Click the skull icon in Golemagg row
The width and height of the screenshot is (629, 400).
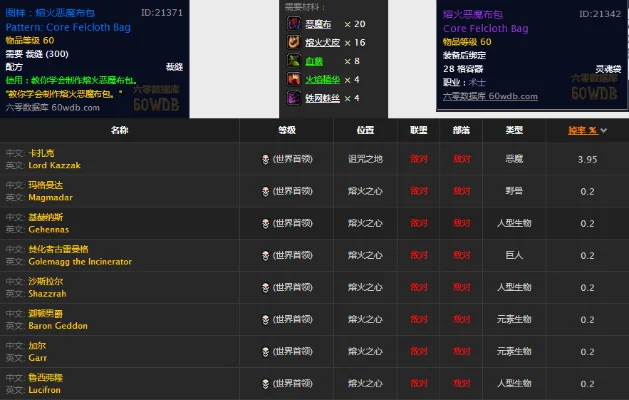[265, 256]
